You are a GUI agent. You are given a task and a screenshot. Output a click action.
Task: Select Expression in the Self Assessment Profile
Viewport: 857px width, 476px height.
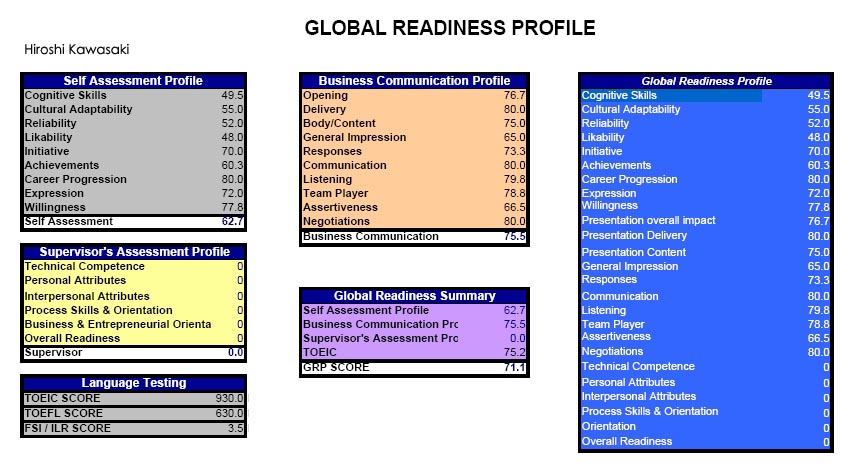click(54, 193)
